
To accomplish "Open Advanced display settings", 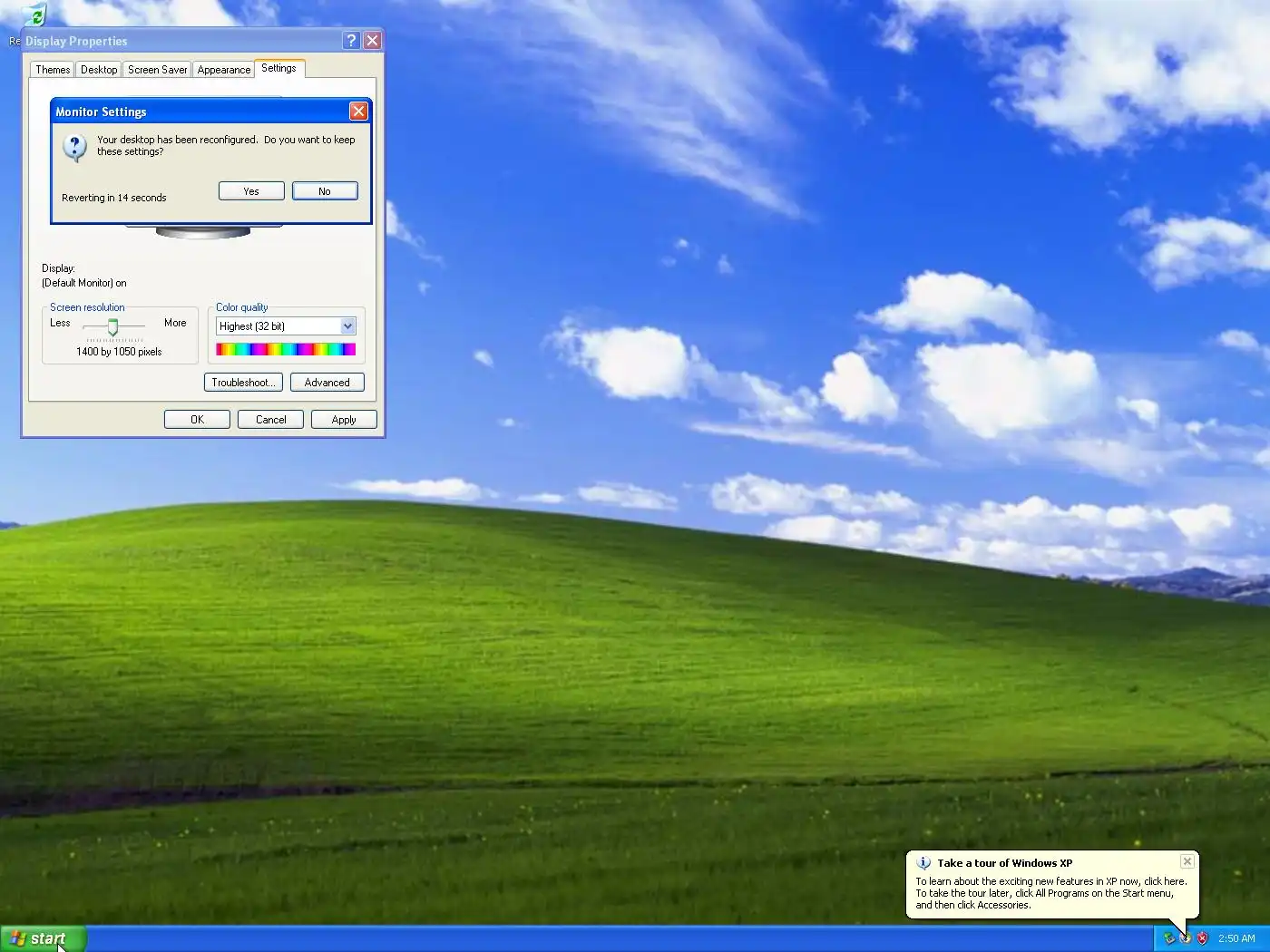I will pos(327,383).
